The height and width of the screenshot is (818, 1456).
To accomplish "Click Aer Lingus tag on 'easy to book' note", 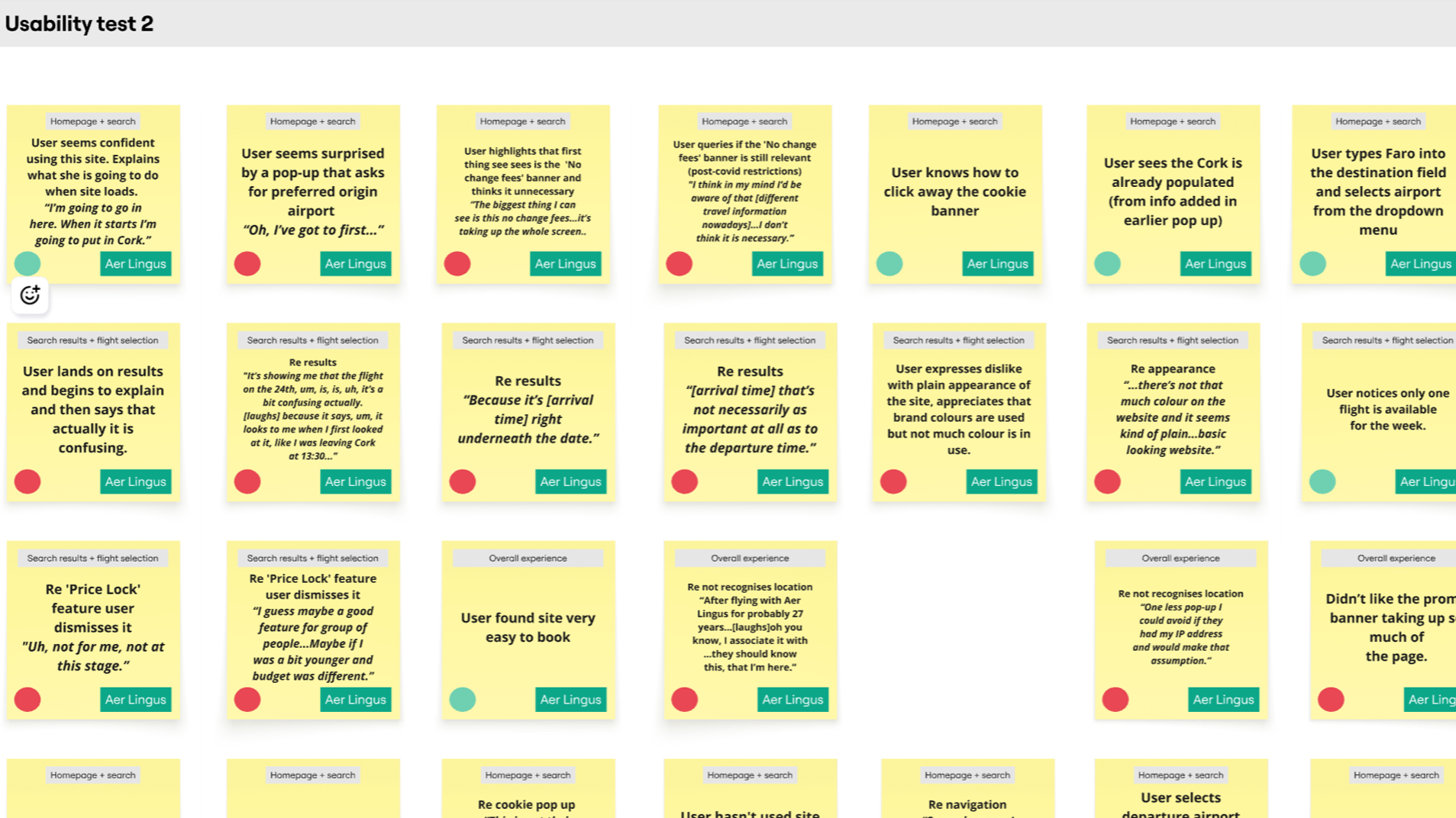I will [570, 699].
